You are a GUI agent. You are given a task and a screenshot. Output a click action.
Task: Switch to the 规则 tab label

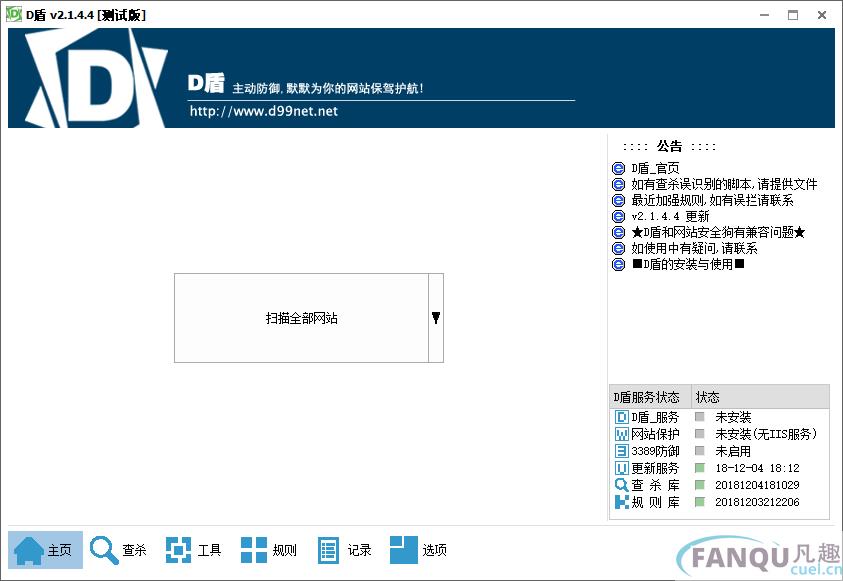[284, 550]
